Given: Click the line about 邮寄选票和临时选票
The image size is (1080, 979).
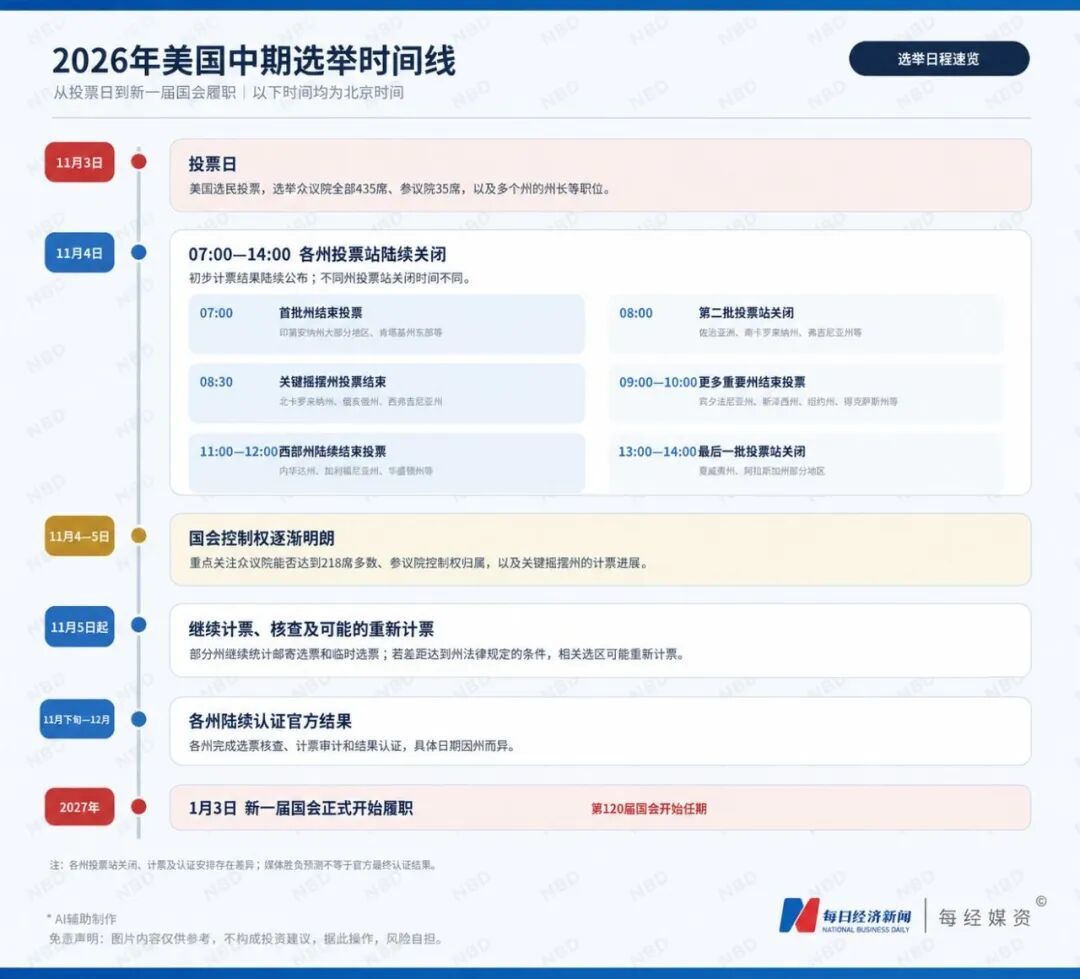Looking at the screenshot, I should coord(437,654).
